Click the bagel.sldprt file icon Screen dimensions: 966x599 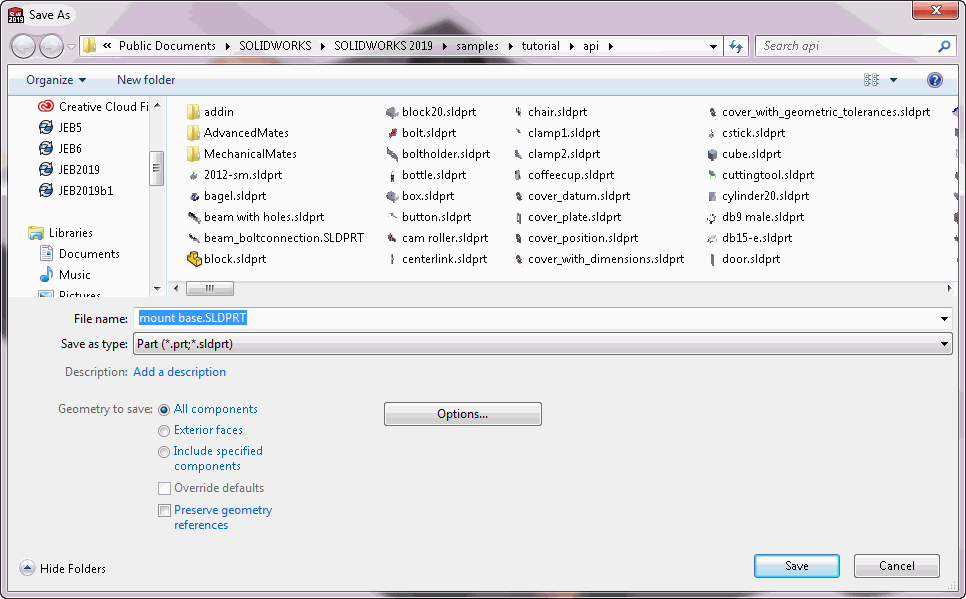[194, 196]
